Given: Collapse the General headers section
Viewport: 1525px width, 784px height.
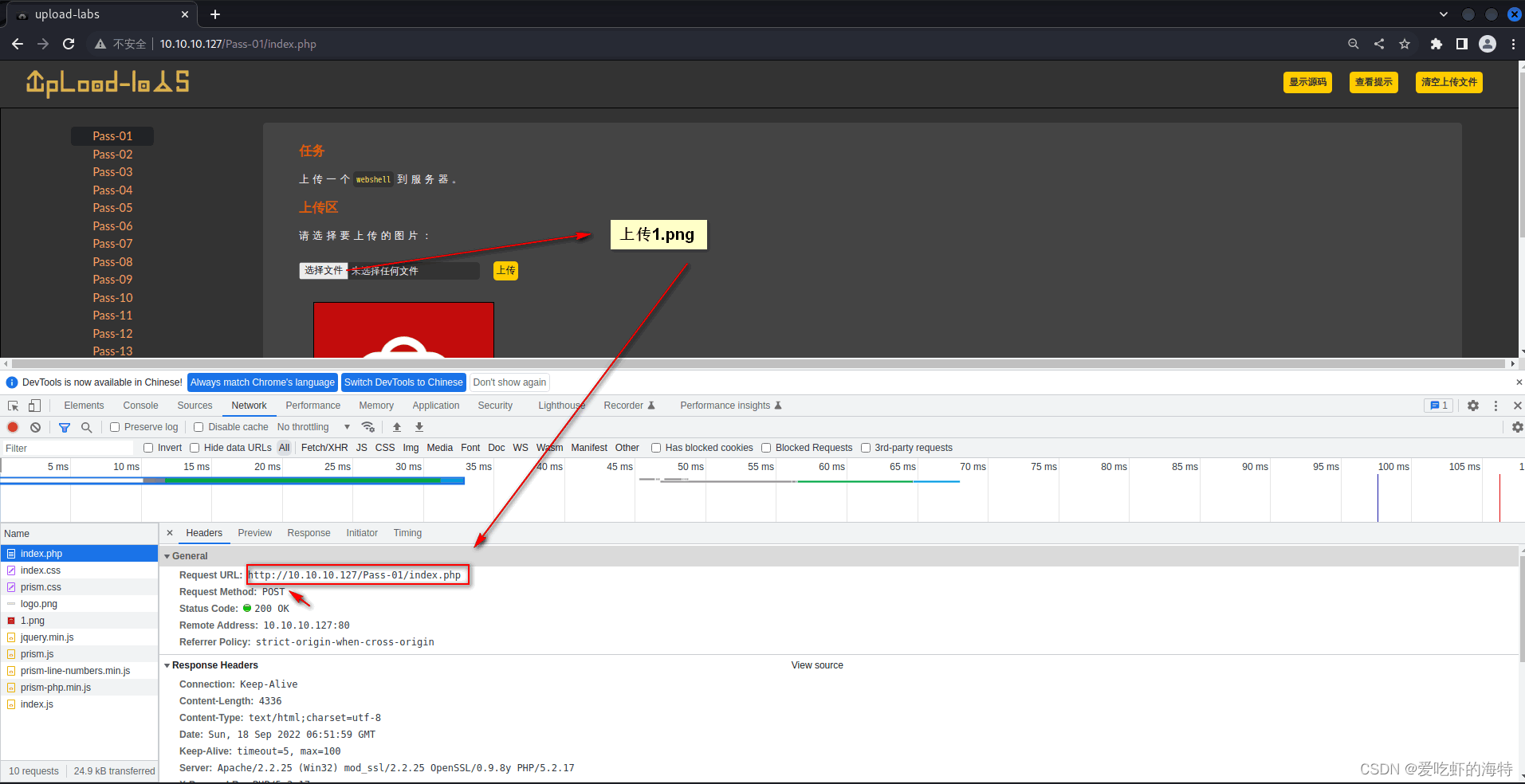Looking at the screenshot, I should click(x=167, y=555).
